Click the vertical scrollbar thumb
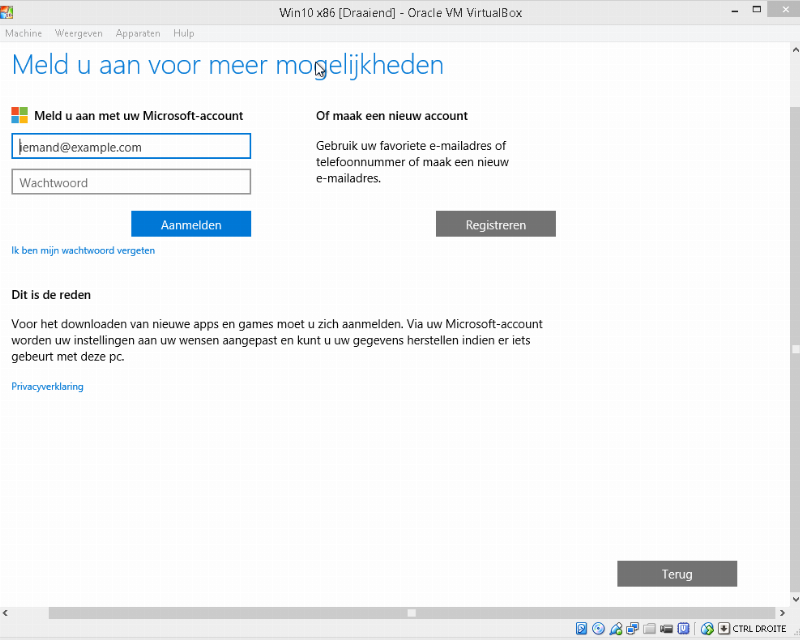Viewport: 800px width, 640px height. pyautogui.click(x=795, y=350)
